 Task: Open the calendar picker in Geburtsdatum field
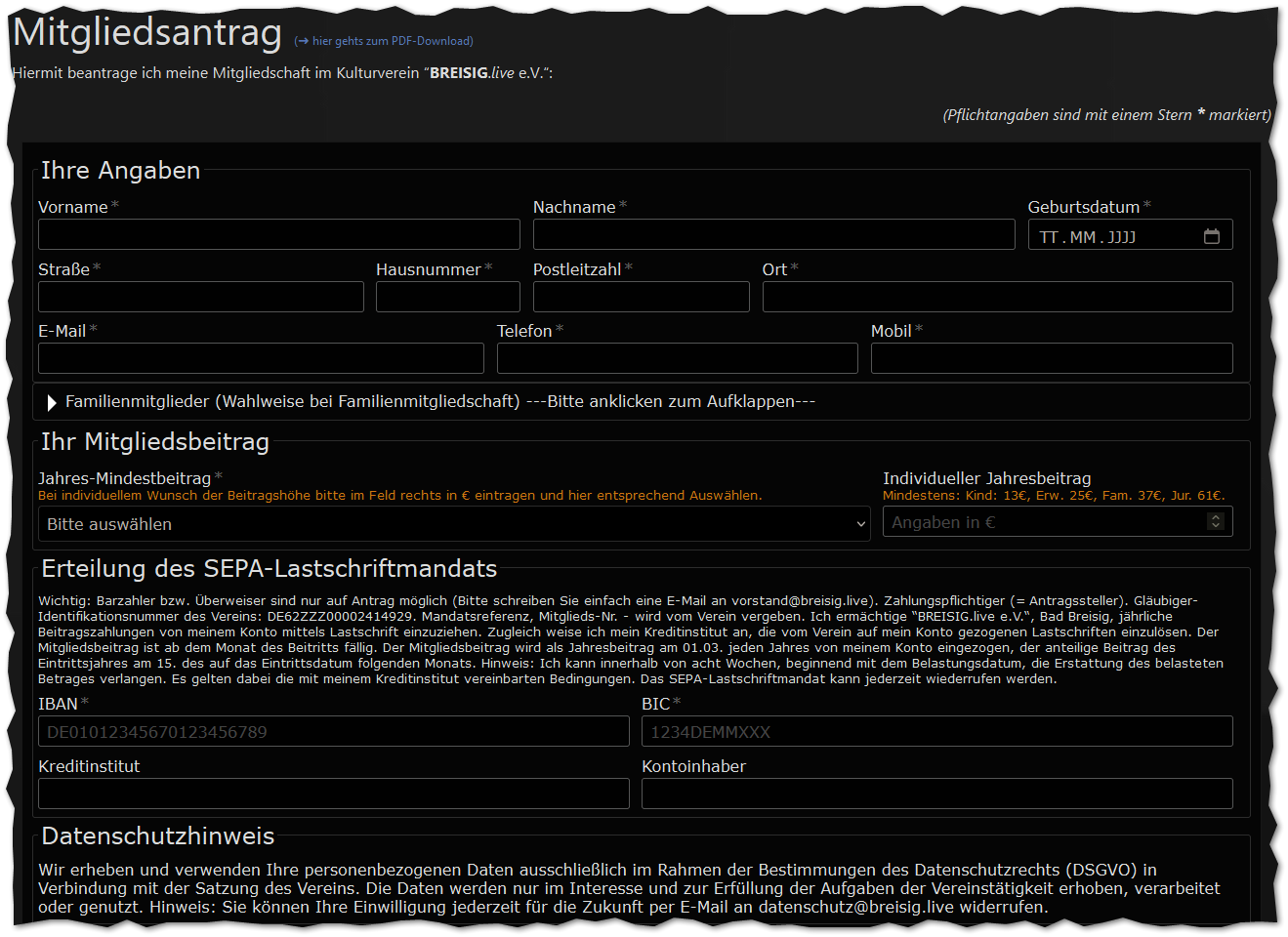tap(1212, 236)
